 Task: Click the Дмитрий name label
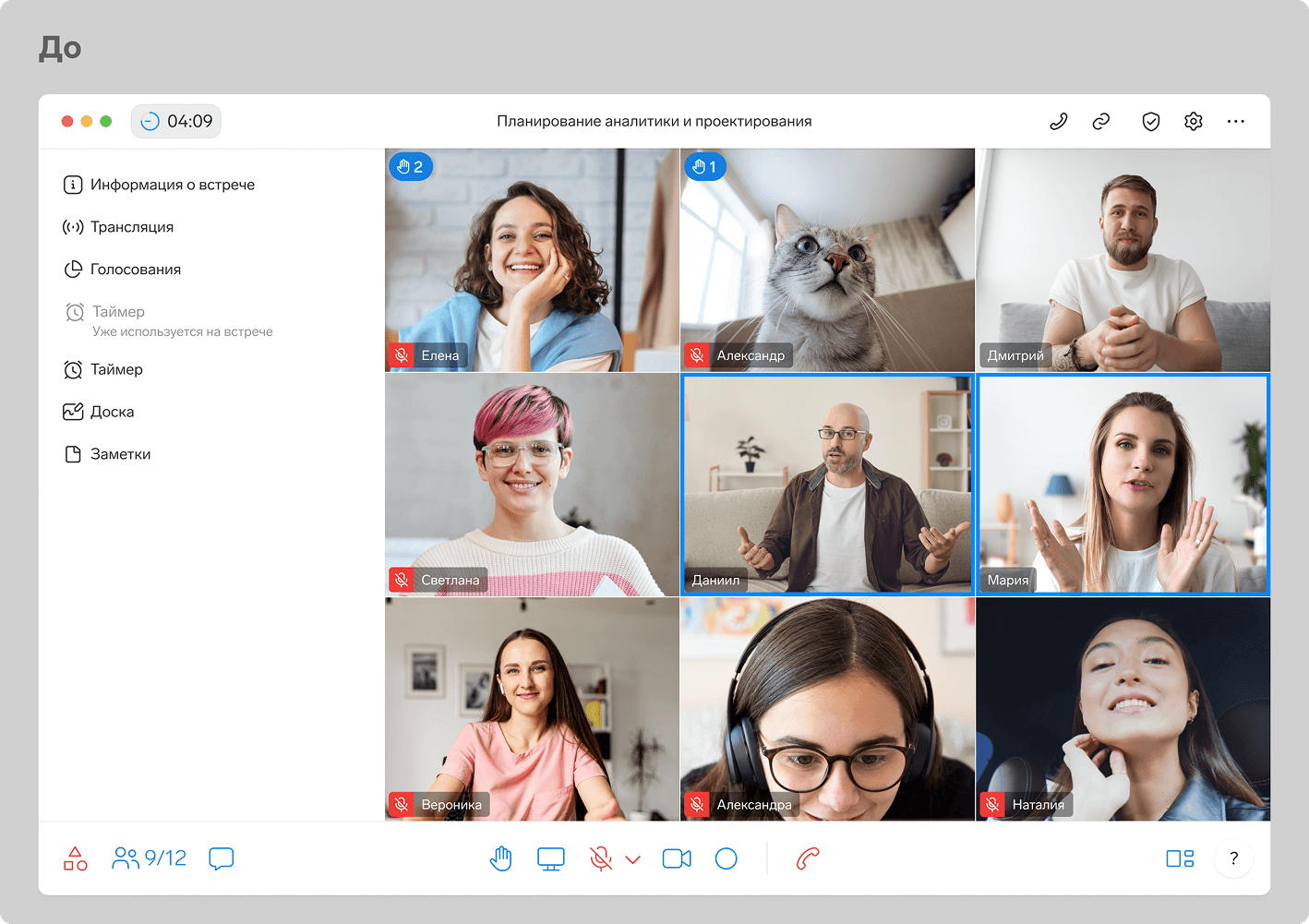tap(1015, 355)
